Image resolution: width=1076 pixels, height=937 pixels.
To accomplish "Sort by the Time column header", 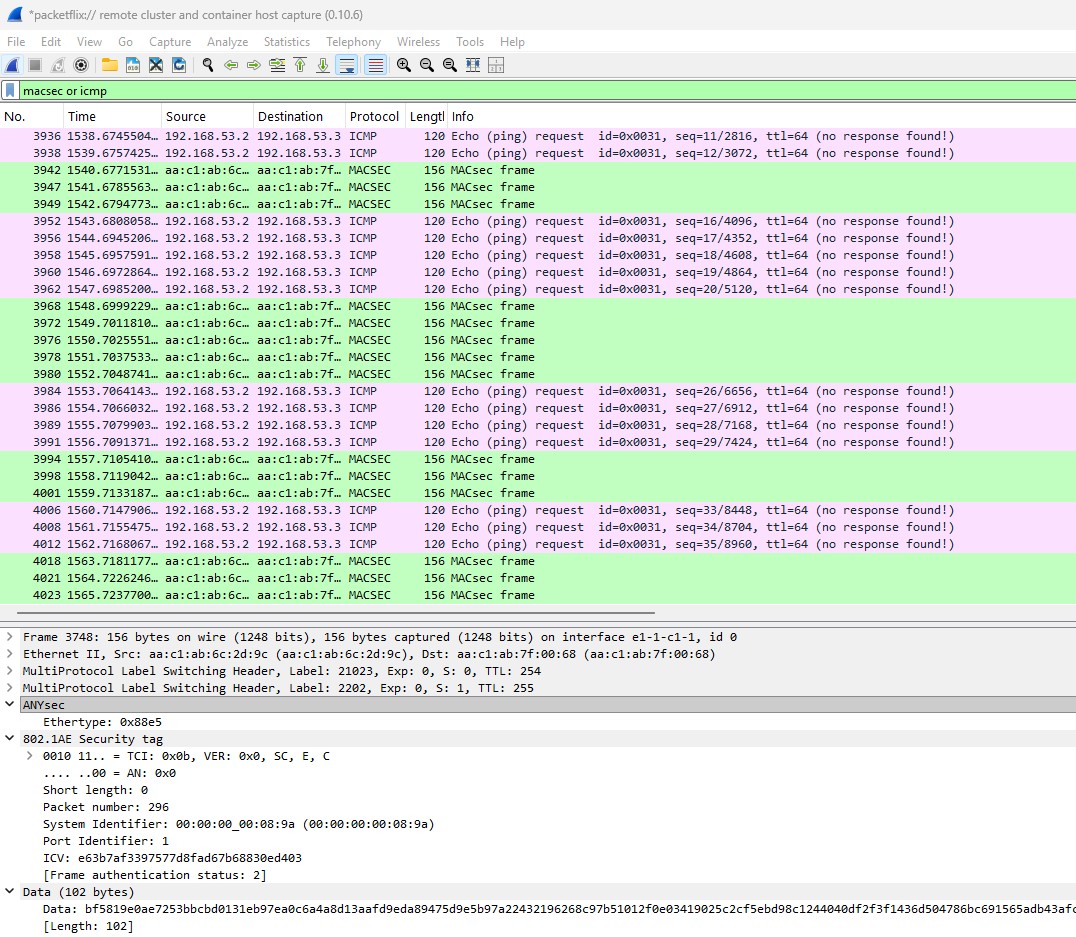I will point(113,117).
